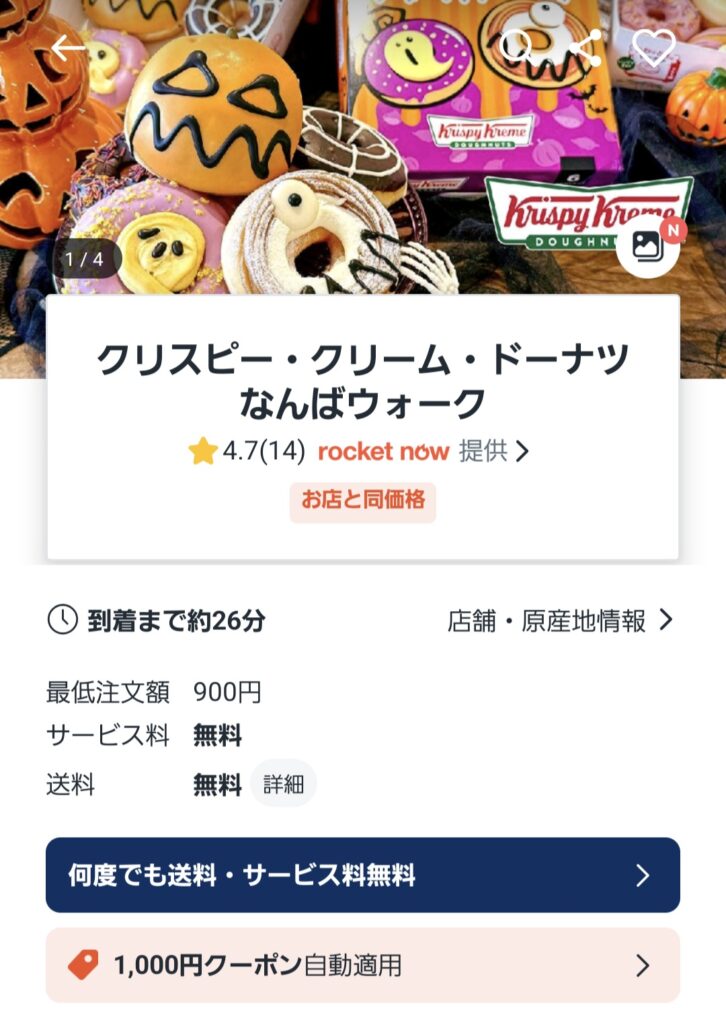
Task: Open 何度でも送料・サービス料無料 banner
Action: [363, 875]
